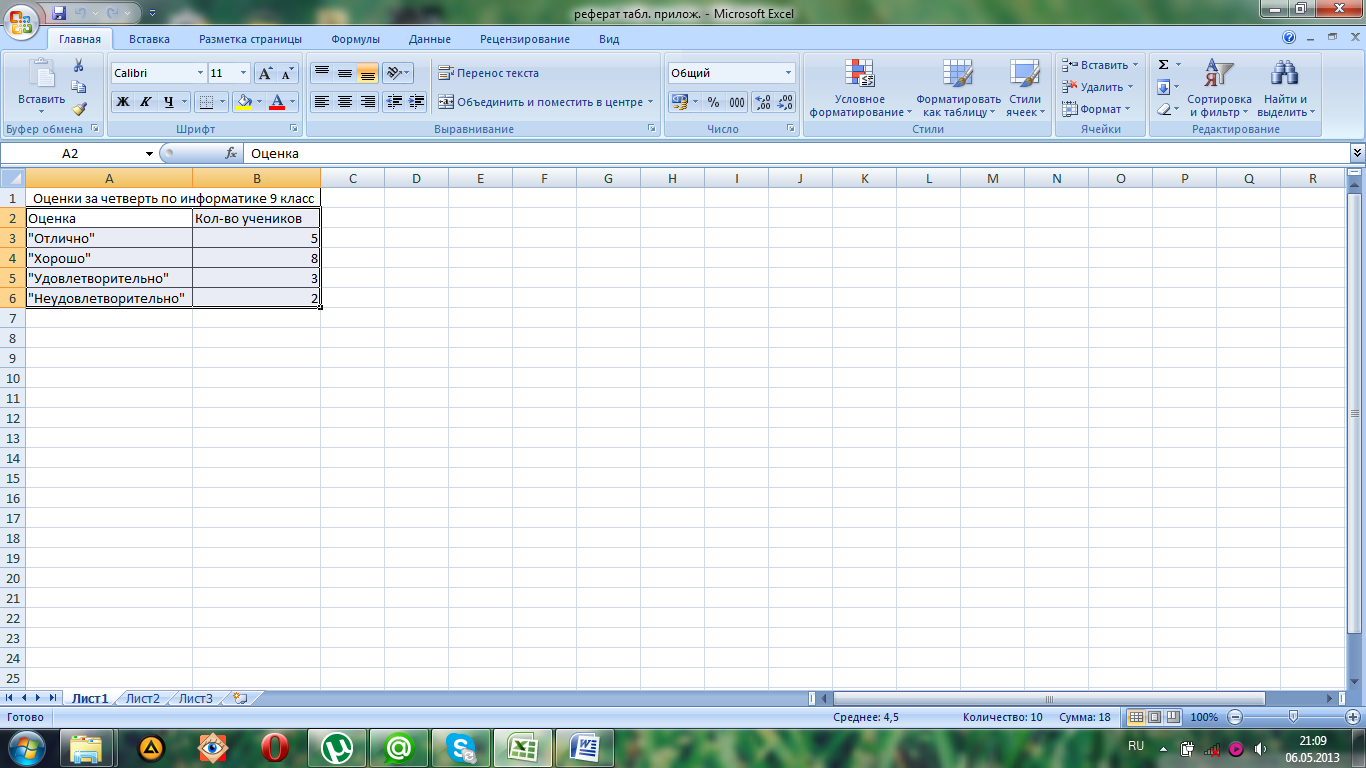Click the Cut scissors icon
Viewport: 1366px width, 768px height.
[x=79, y=66]
